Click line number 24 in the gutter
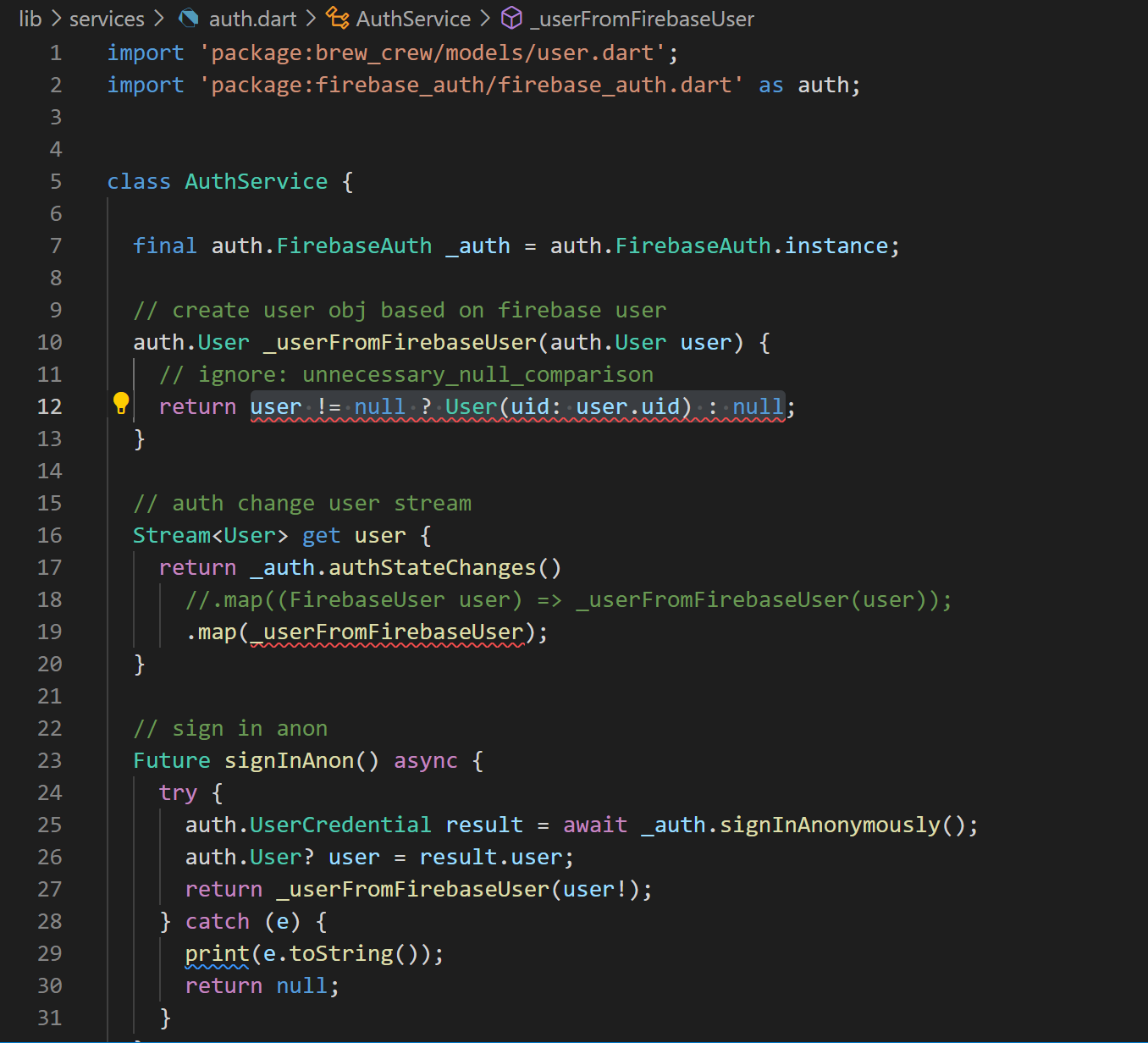 50,792
